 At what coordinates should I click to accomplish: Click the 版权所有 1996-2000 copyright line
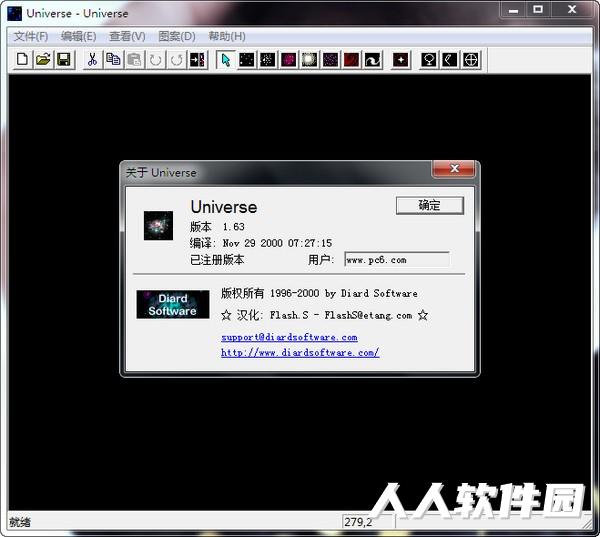pyautogui.click(x=319, y=294)
